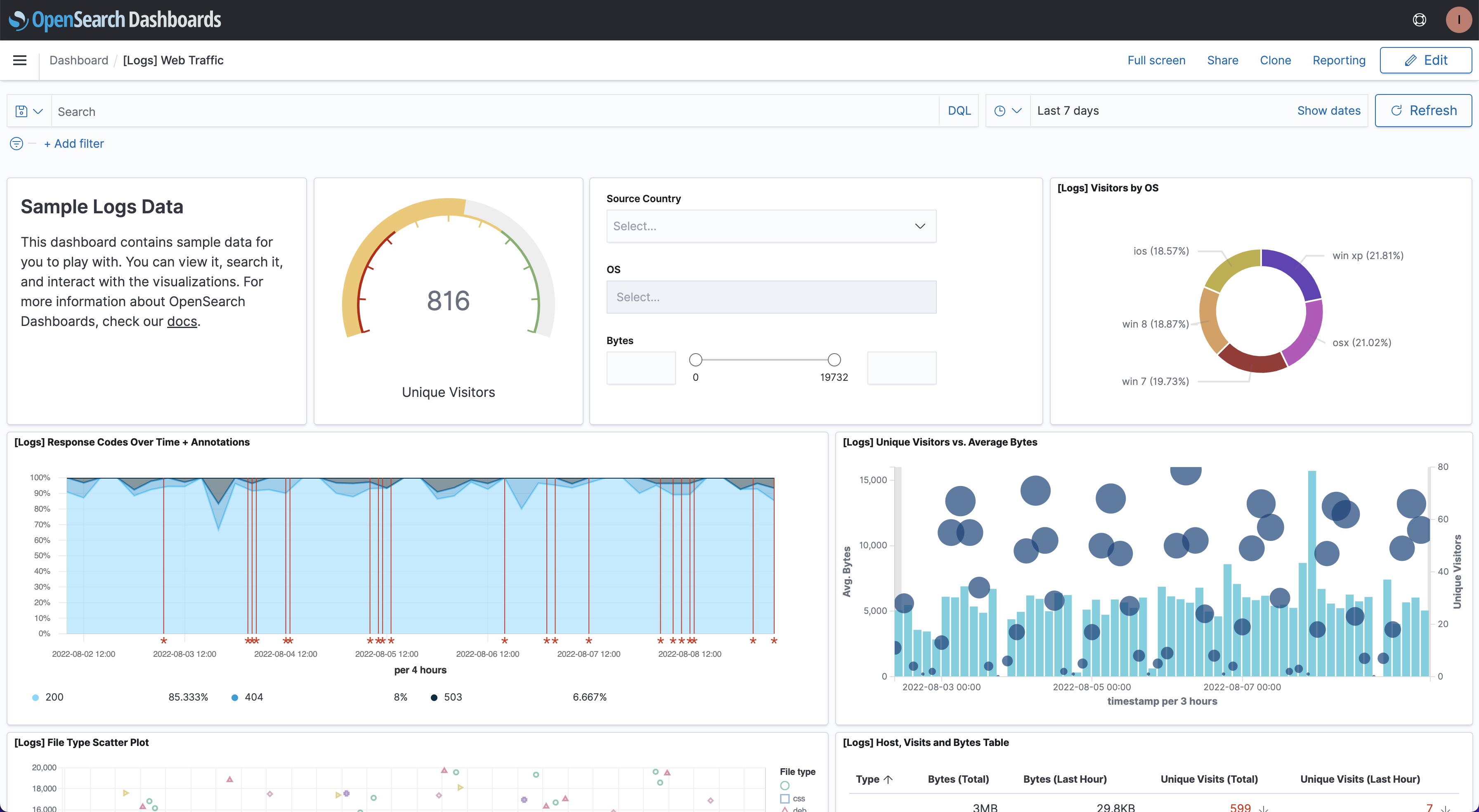The height and width of the screenshot is (812, 1479).
Task: Click the Response Codes Over Time panel title
Action: point(132,442)
